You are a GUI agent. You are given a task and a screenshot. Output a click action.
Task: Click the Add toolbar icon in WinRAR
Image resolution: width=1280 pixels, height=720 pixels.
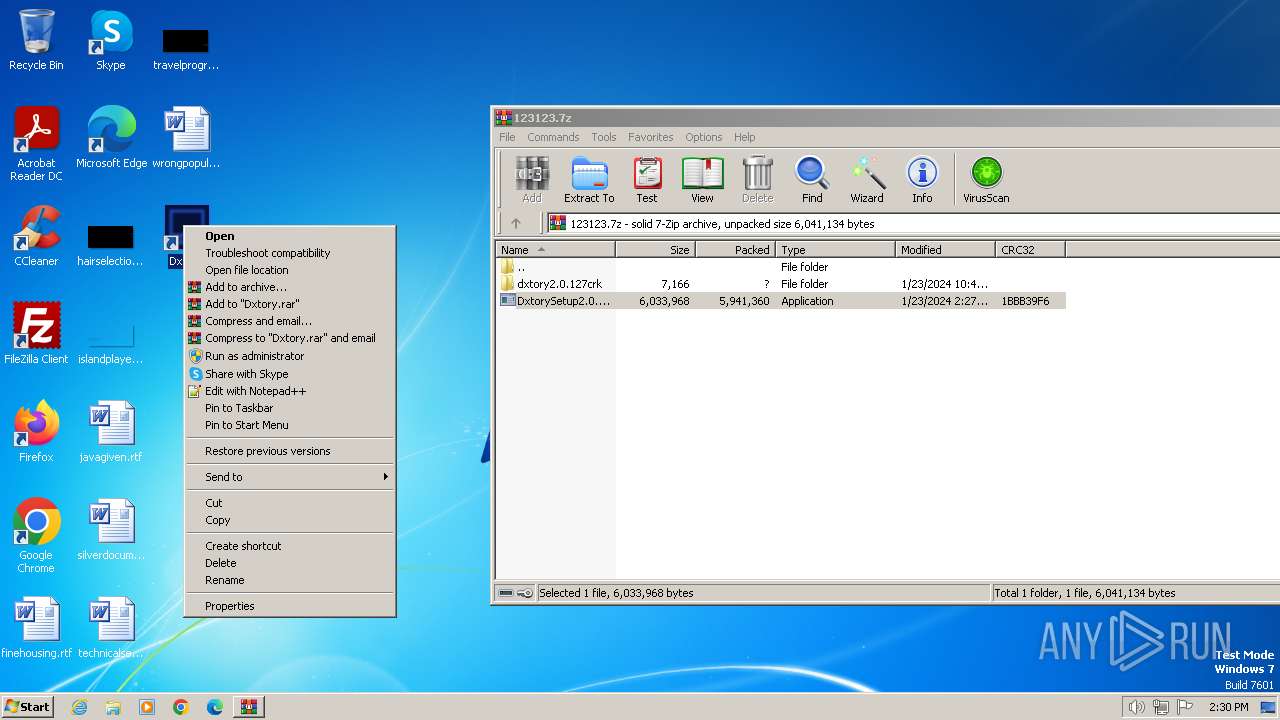531,180
